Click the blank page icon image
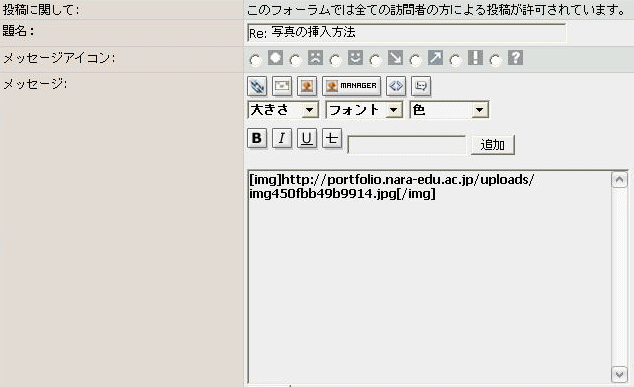 pos(275,58)
